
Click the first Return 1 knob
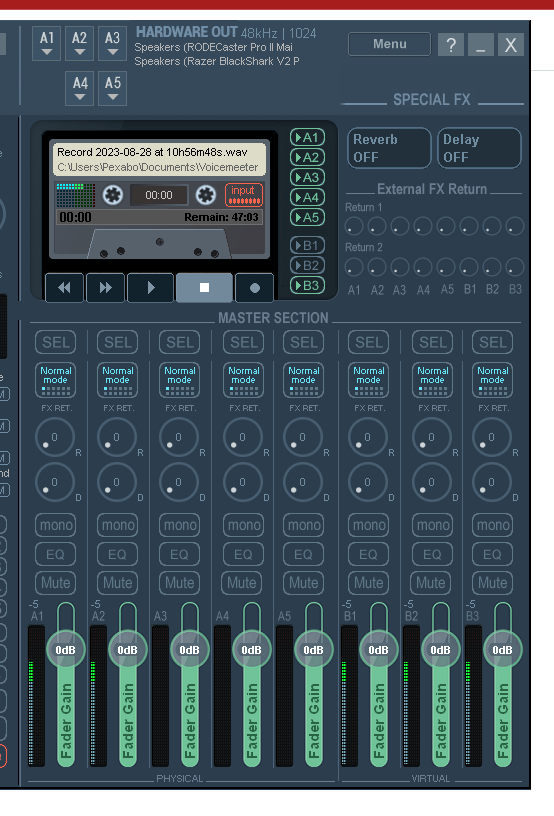354,226
